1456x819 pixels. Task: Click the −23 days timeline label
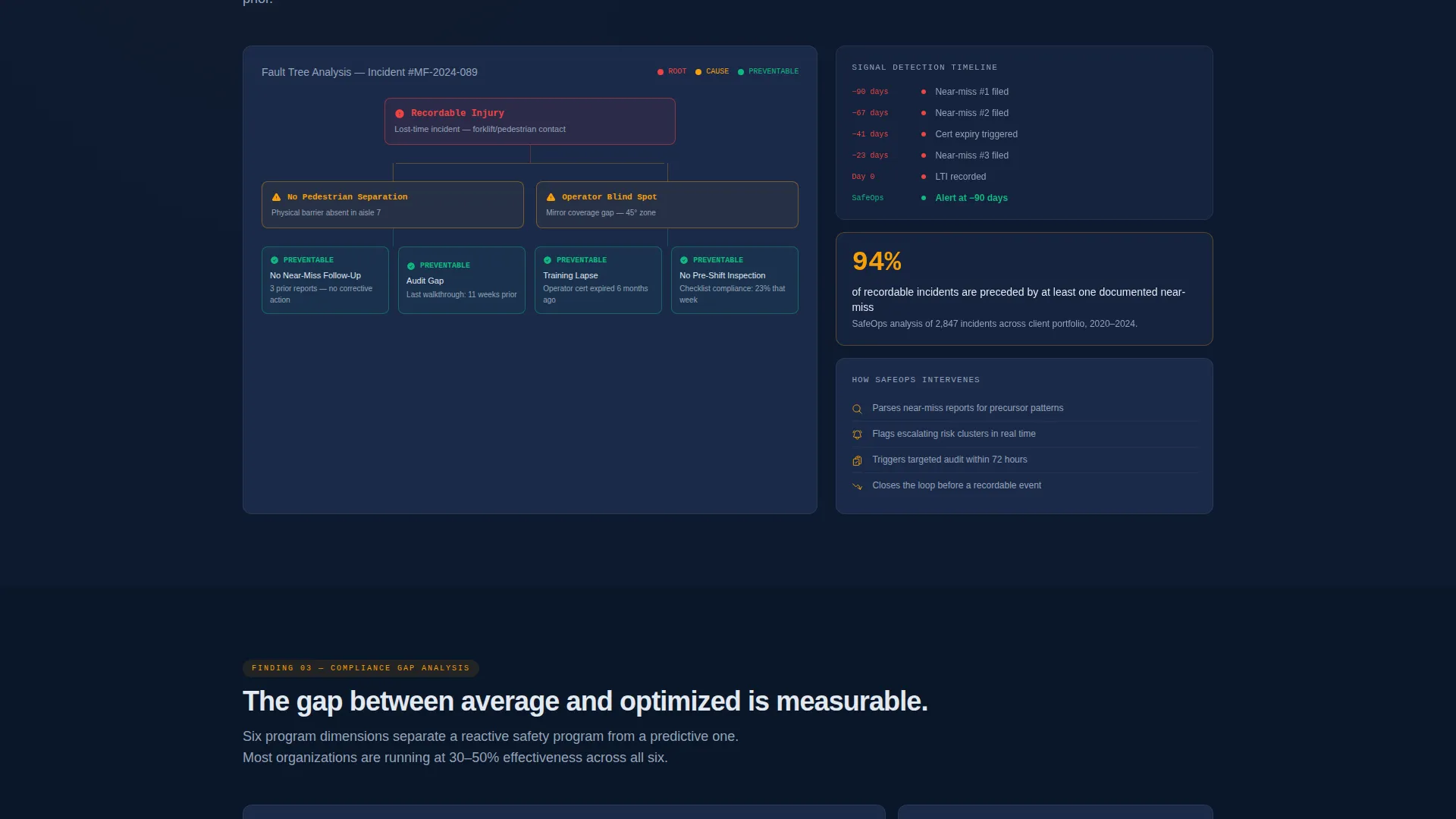coord(870,155)
